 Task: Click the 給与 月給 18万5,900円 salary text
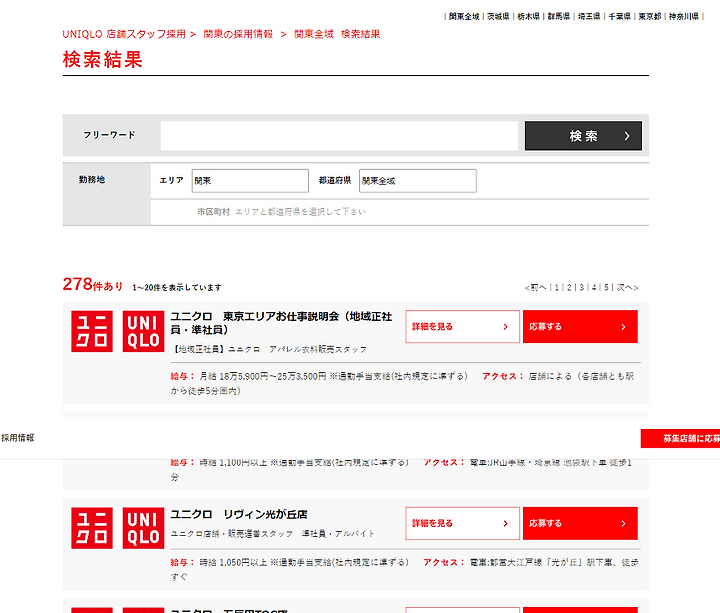coord(319,376)
